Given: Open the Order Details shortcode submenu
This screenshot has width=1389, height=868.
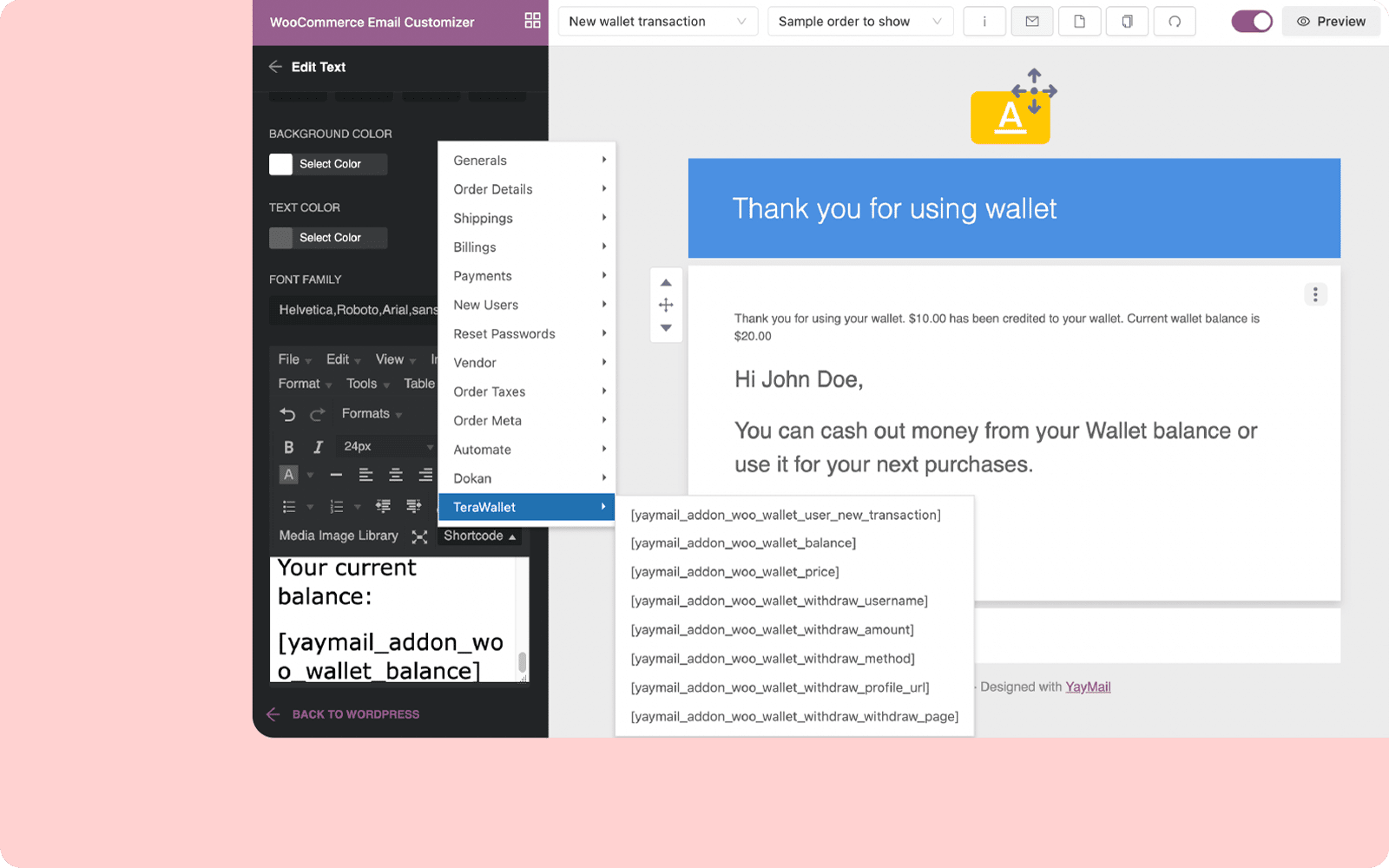Looking at the screenshot, I should click(527, 189).
